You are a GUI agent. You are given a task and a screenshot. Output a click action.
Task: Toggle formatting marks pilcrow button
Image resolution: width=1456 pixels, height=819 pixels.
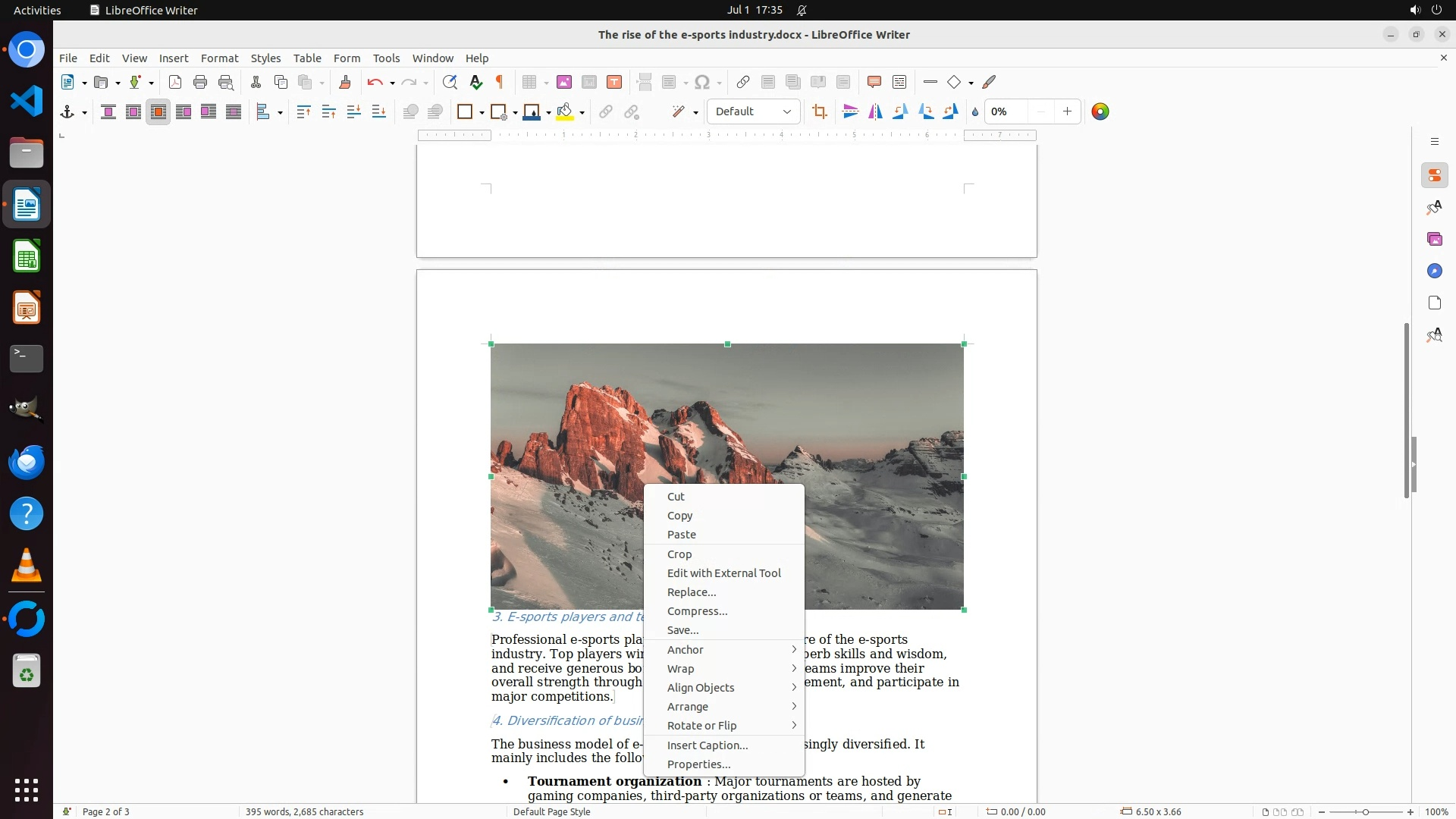(x=500, y=82)
